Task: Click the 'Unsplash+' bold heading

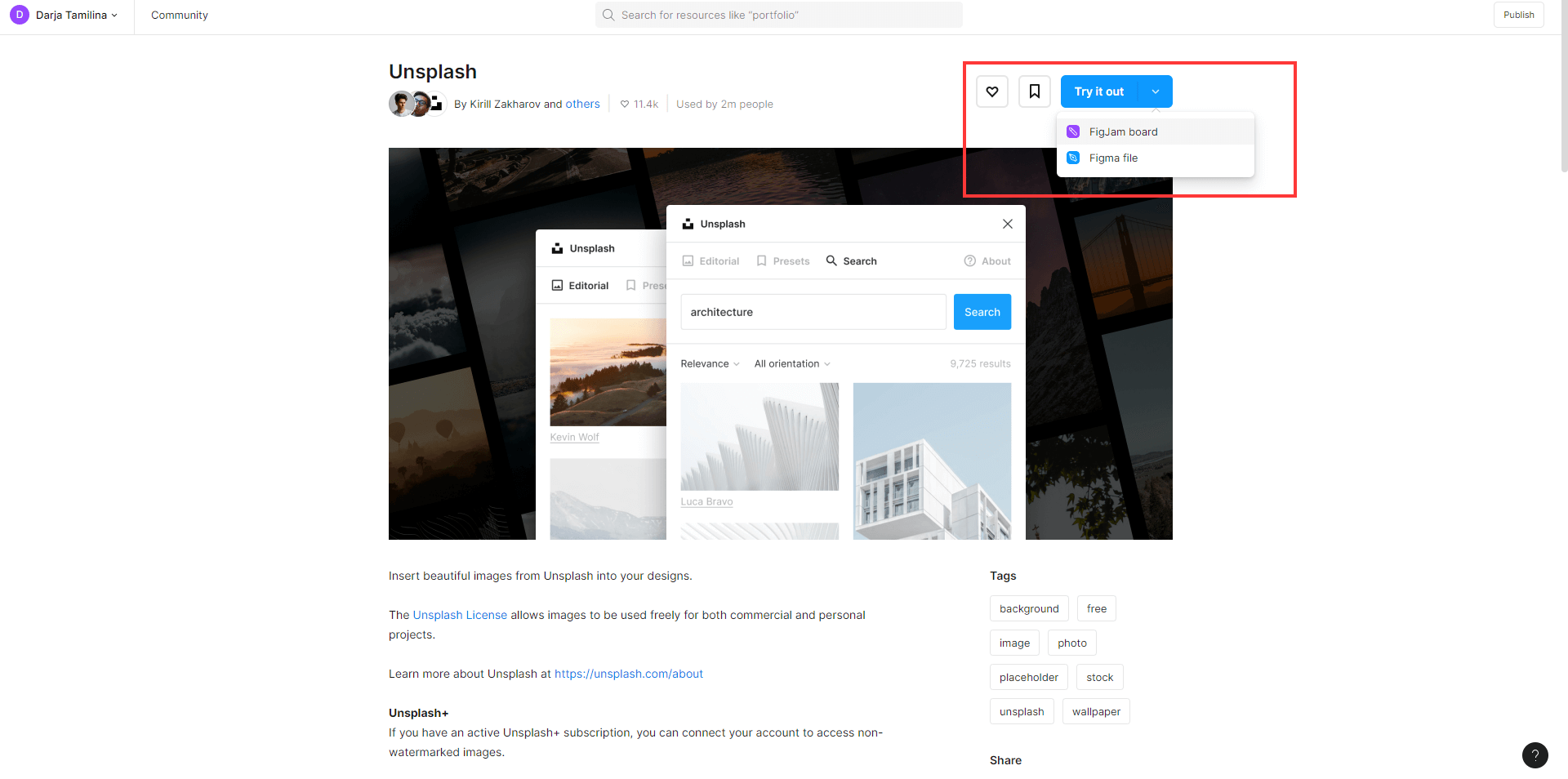Action: pyautogui.click(x=419, y=713)
